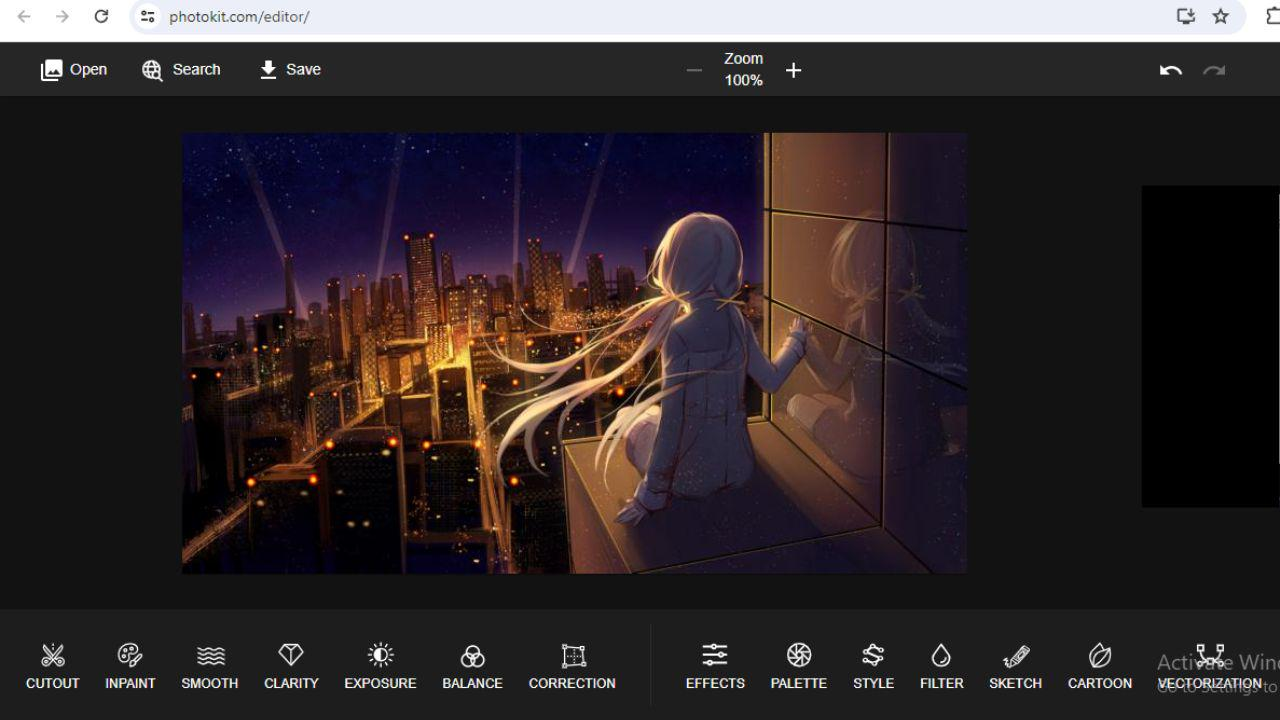Open the Cartoon effect

pos(1099,663)
